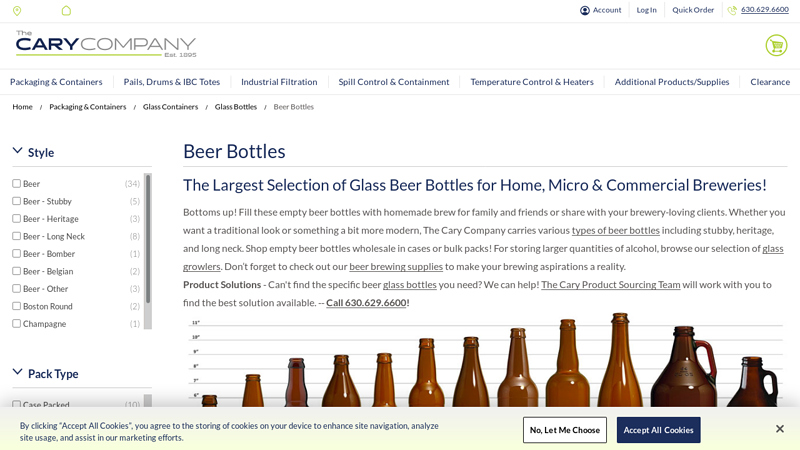
Task: Click Accept All Cookies button
Action: pos(658,430)
